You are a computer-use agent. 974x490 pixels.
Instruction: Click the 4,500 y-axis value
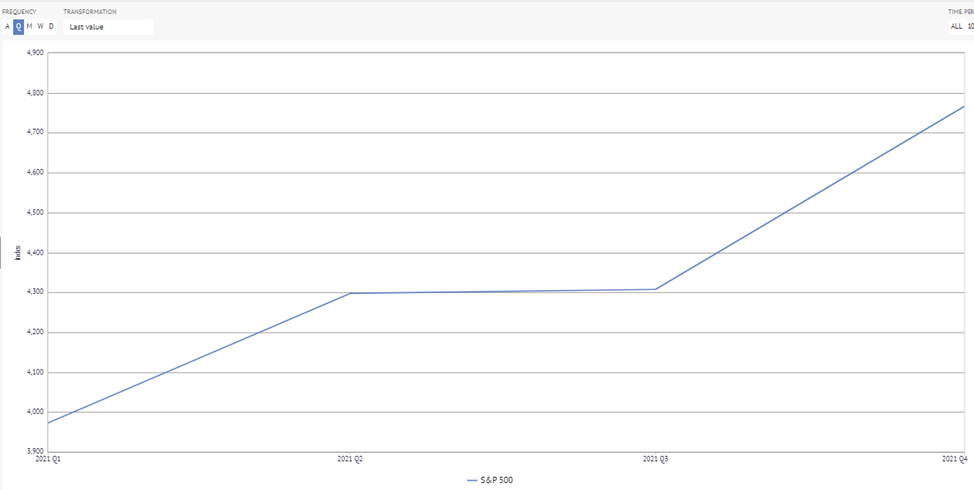click(x=35, y=213)
